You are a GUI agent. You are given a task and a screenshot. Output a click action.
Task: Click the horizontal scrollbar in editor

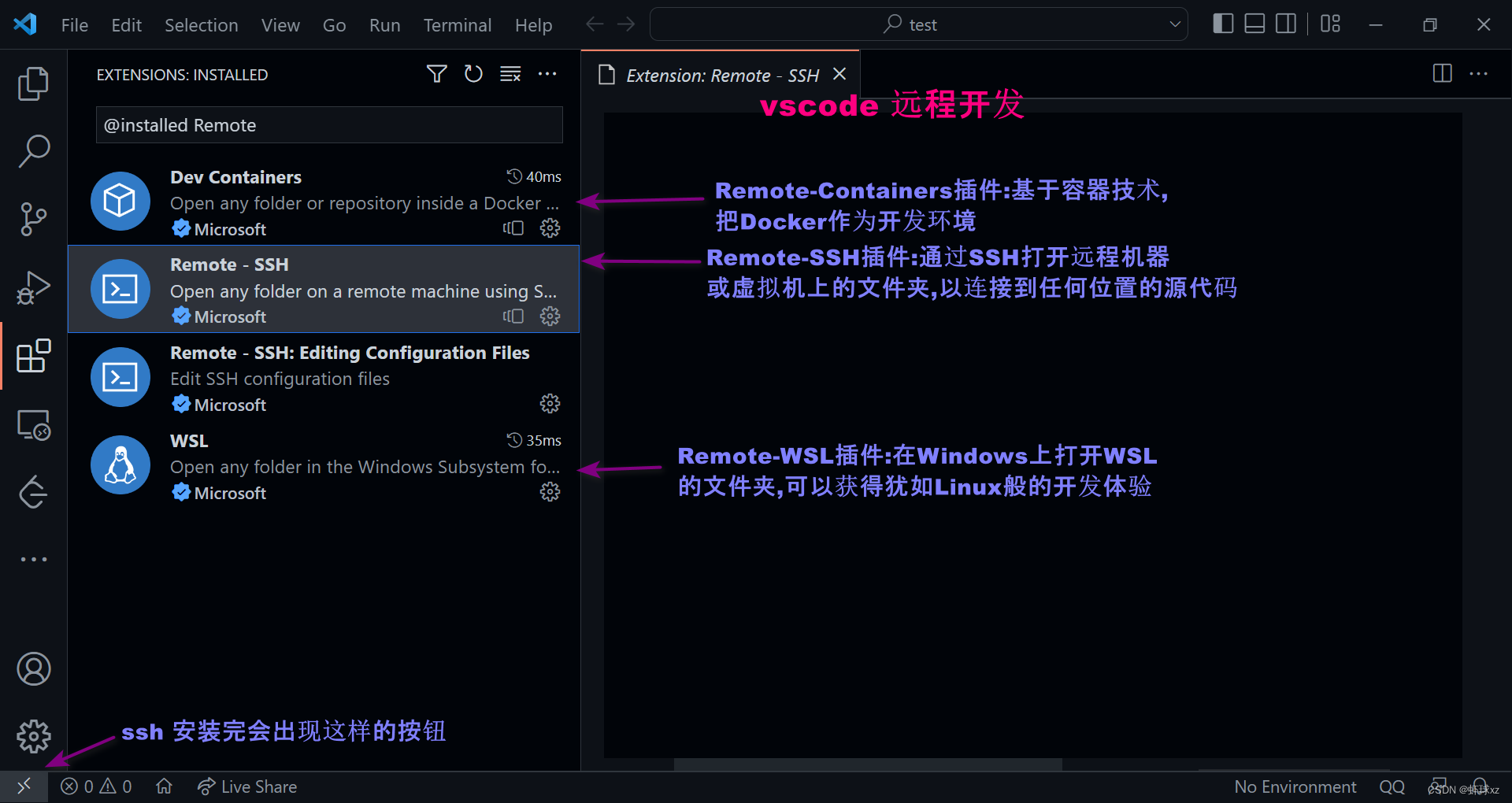tap(868, 764)
